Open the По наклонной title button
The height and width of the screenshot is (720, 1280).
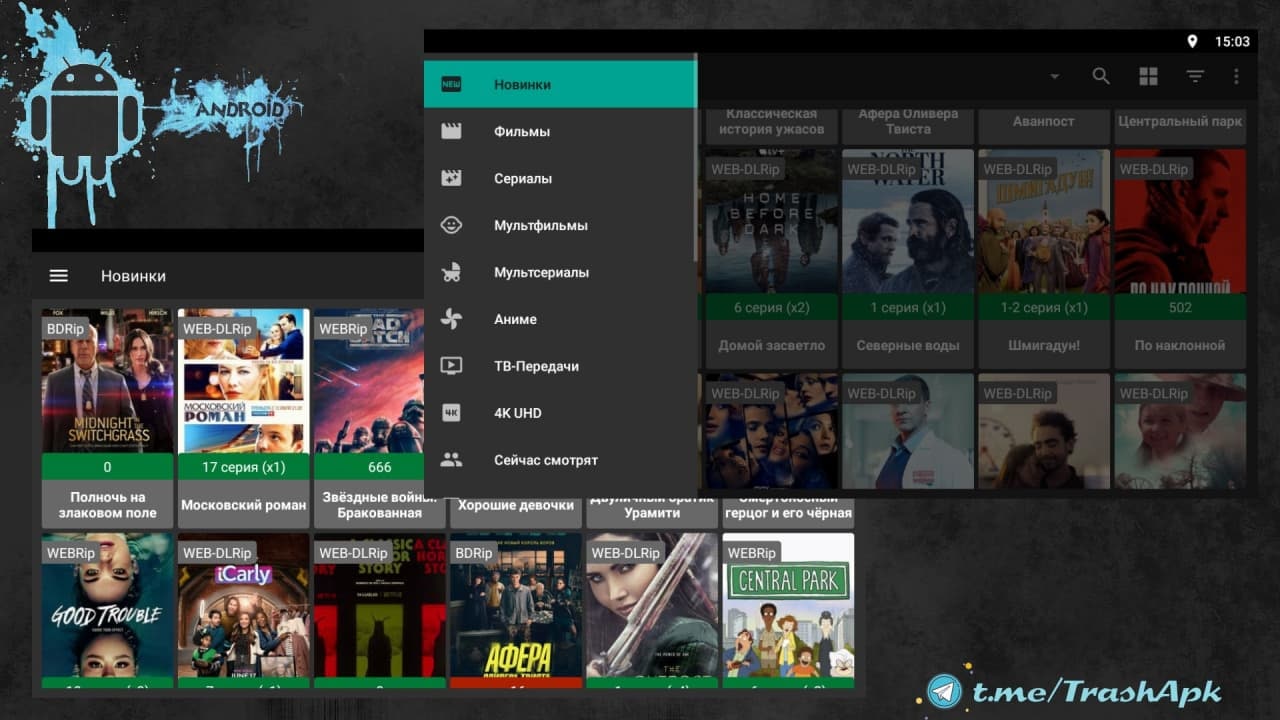(1180, 345)
